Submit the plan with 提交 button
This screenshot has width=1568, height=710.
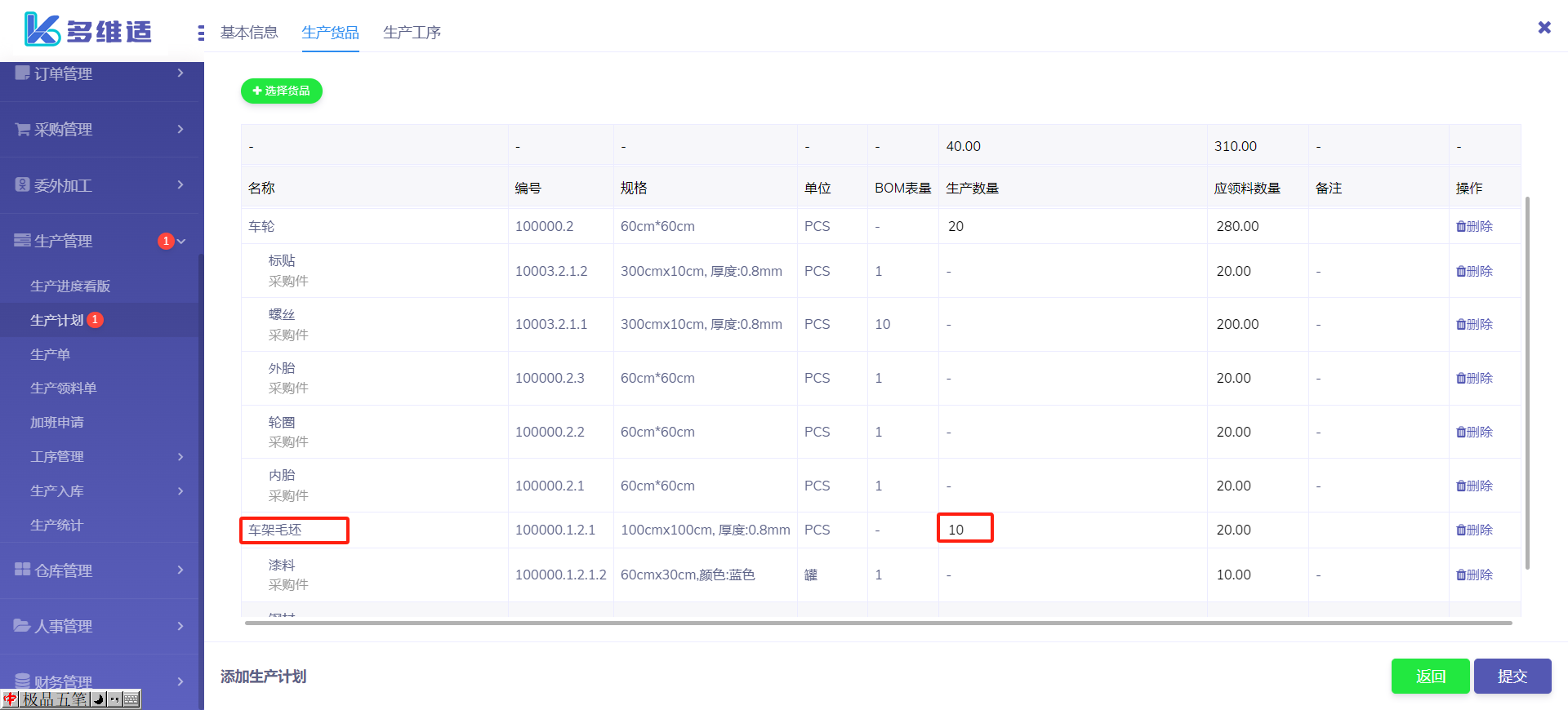click(1512, 677)
